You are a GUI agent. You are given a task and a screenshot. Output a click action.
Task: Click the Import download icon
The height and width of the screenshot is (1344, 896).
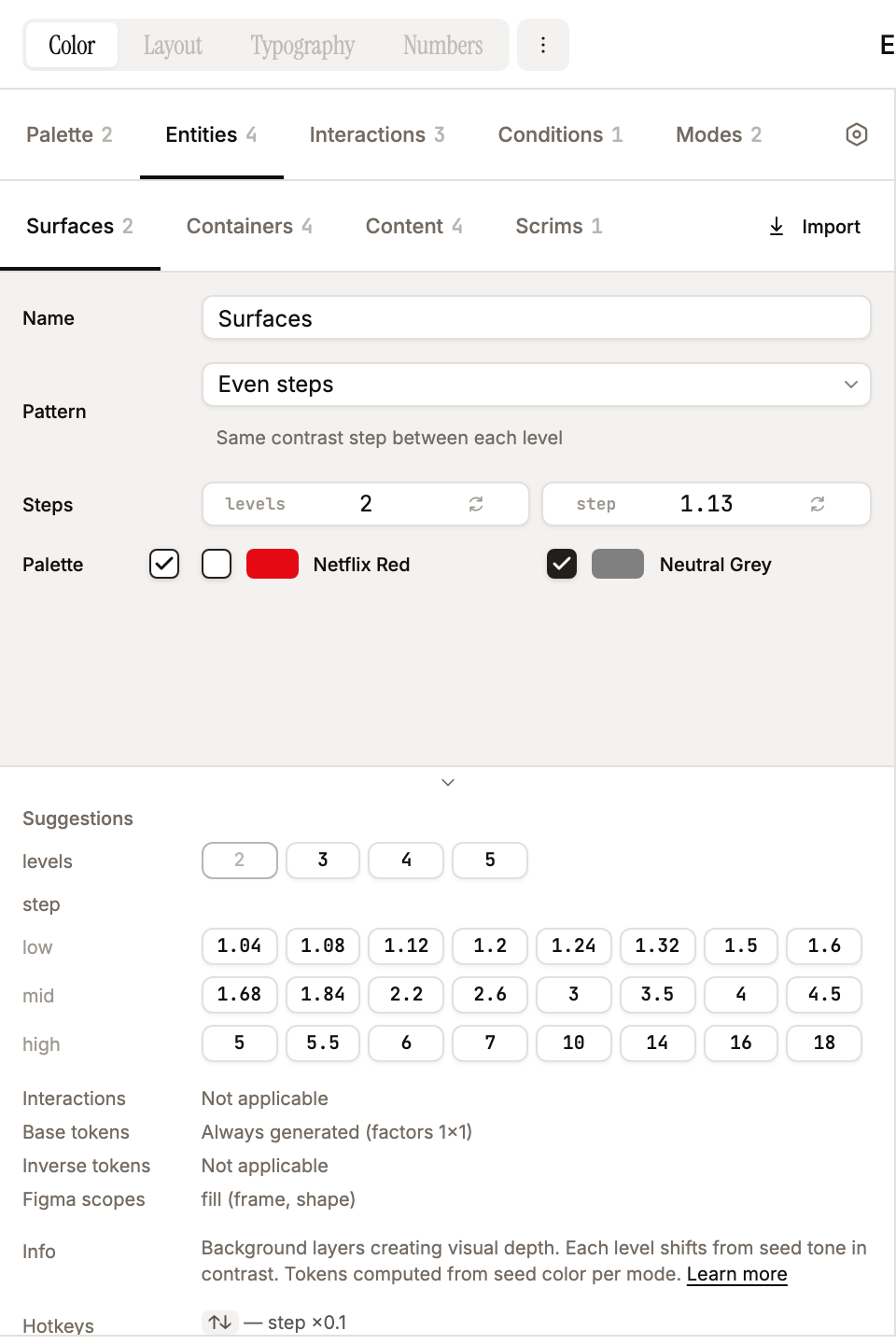[x=777, y=226]
